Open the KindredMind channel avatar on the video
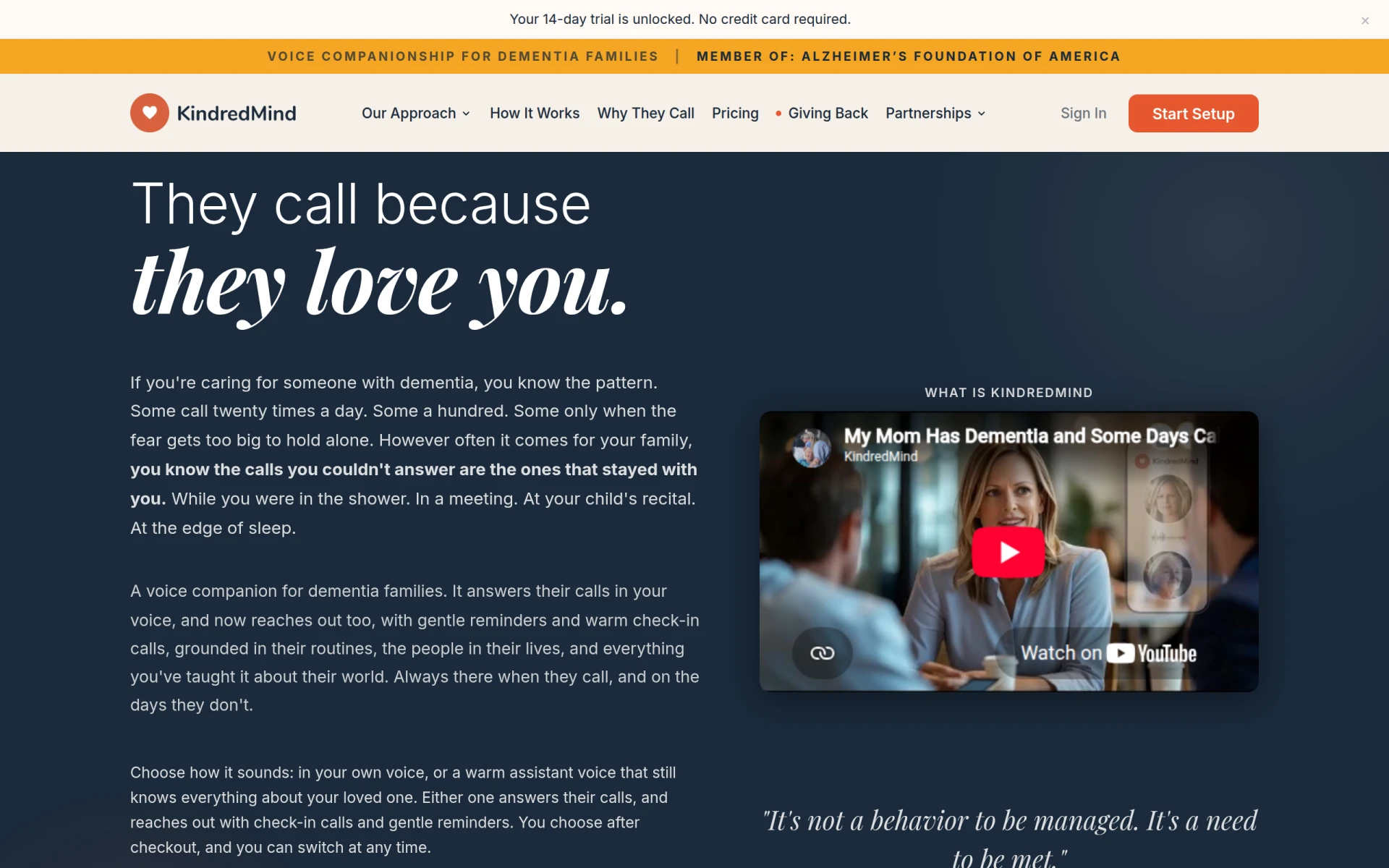 [811, 447]
